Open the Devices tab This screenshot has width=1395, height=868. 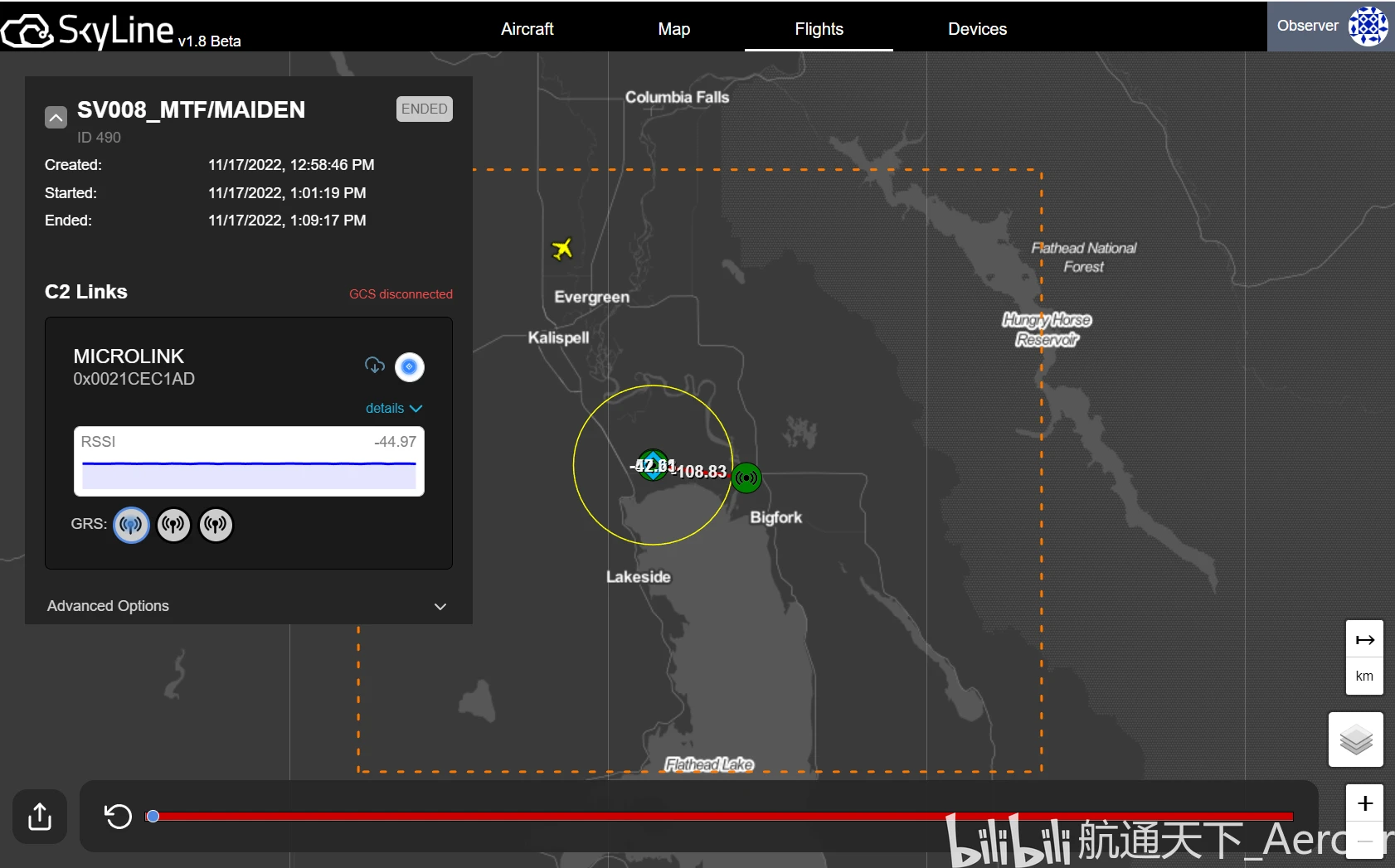(977, 29)
